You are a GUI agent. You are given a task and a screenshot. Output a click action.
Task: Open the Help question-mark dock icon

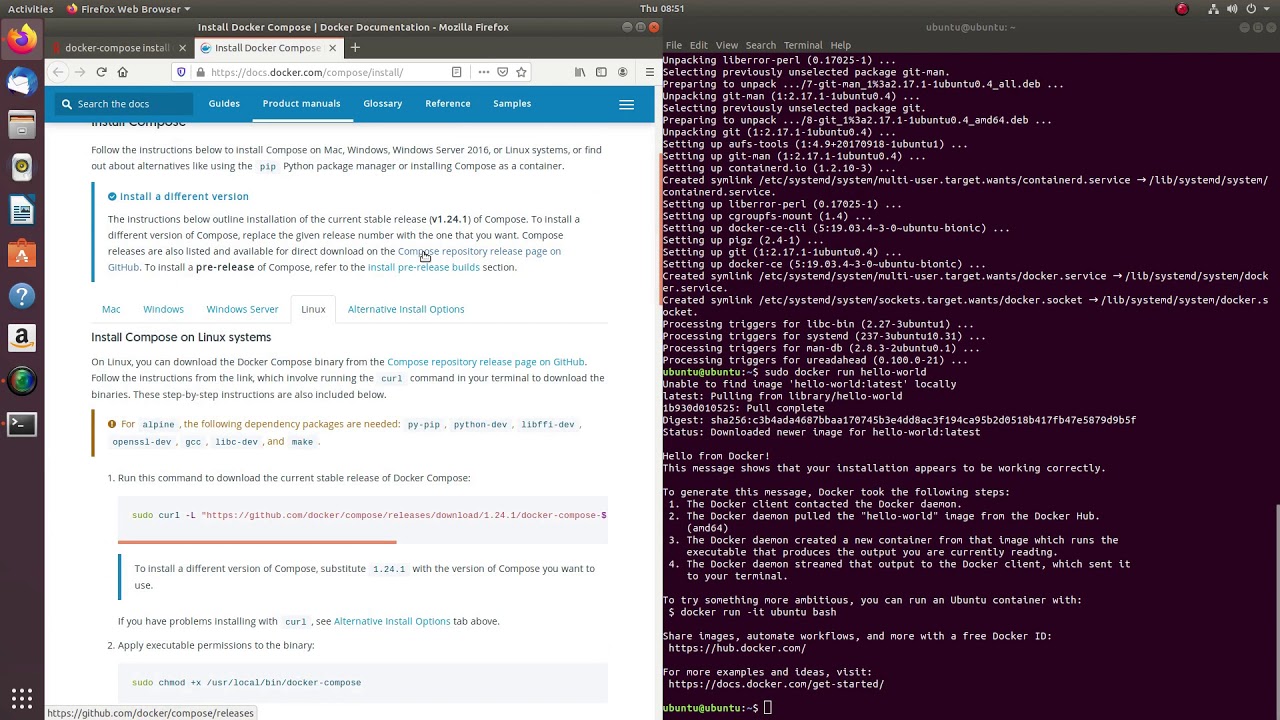[21, 296]
